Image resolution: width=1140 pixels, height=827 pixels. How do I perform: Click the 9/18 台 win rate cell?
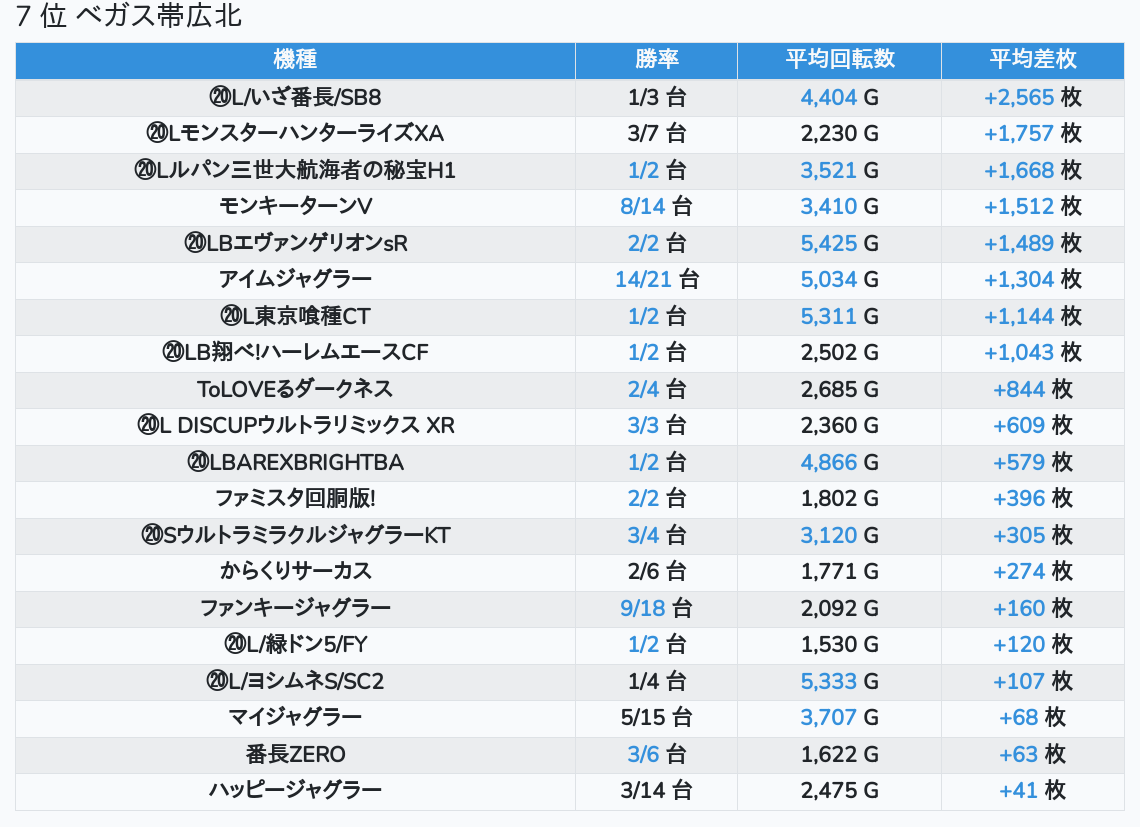(x=656, y=608)
